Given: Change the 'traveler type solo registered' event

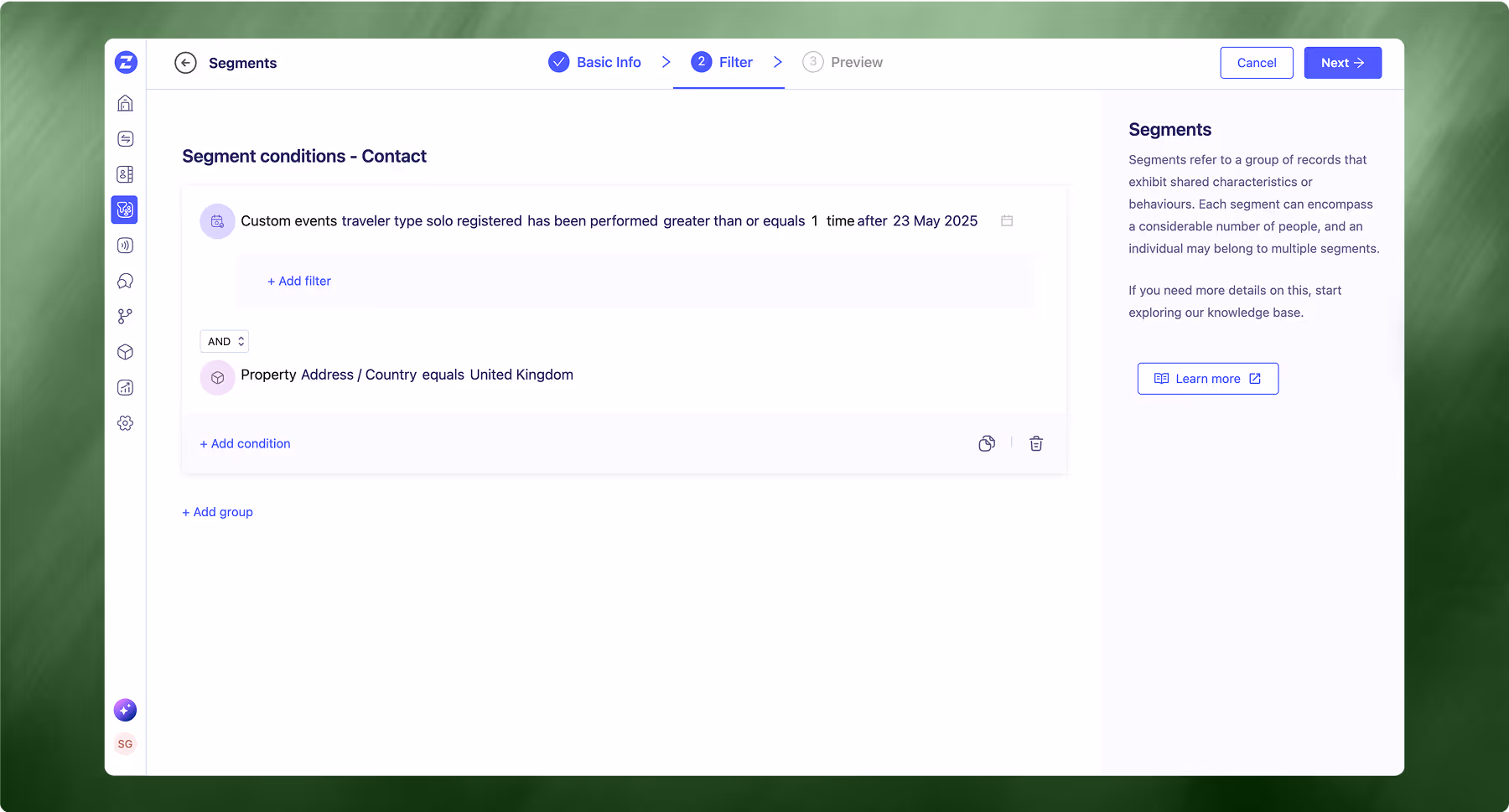Looking at the screenshot, I should [x=432, y=221].
